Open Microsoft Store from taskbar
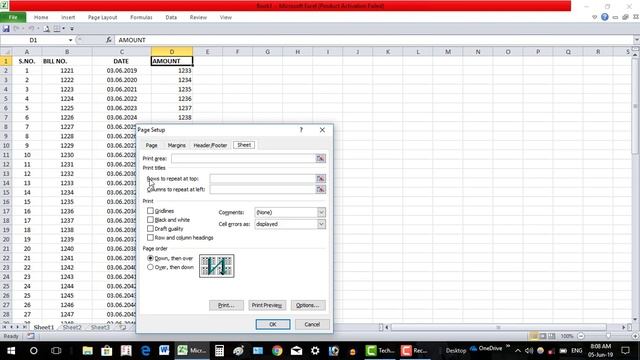 click(x=107, y=351)
